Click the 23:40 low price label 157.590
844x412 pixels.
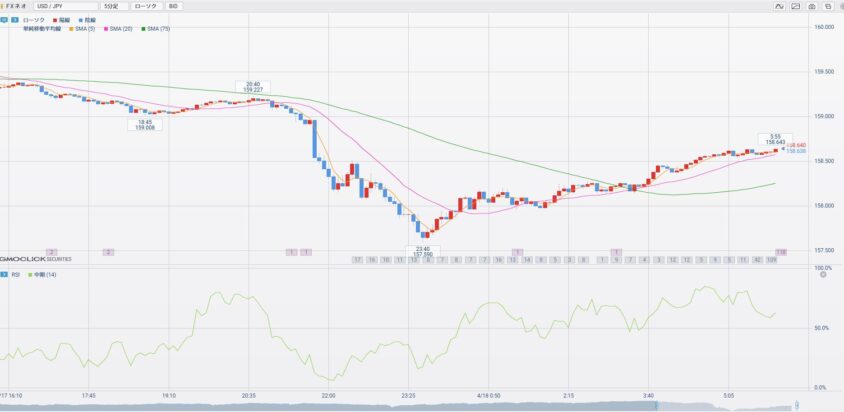(x=423, y=251)
